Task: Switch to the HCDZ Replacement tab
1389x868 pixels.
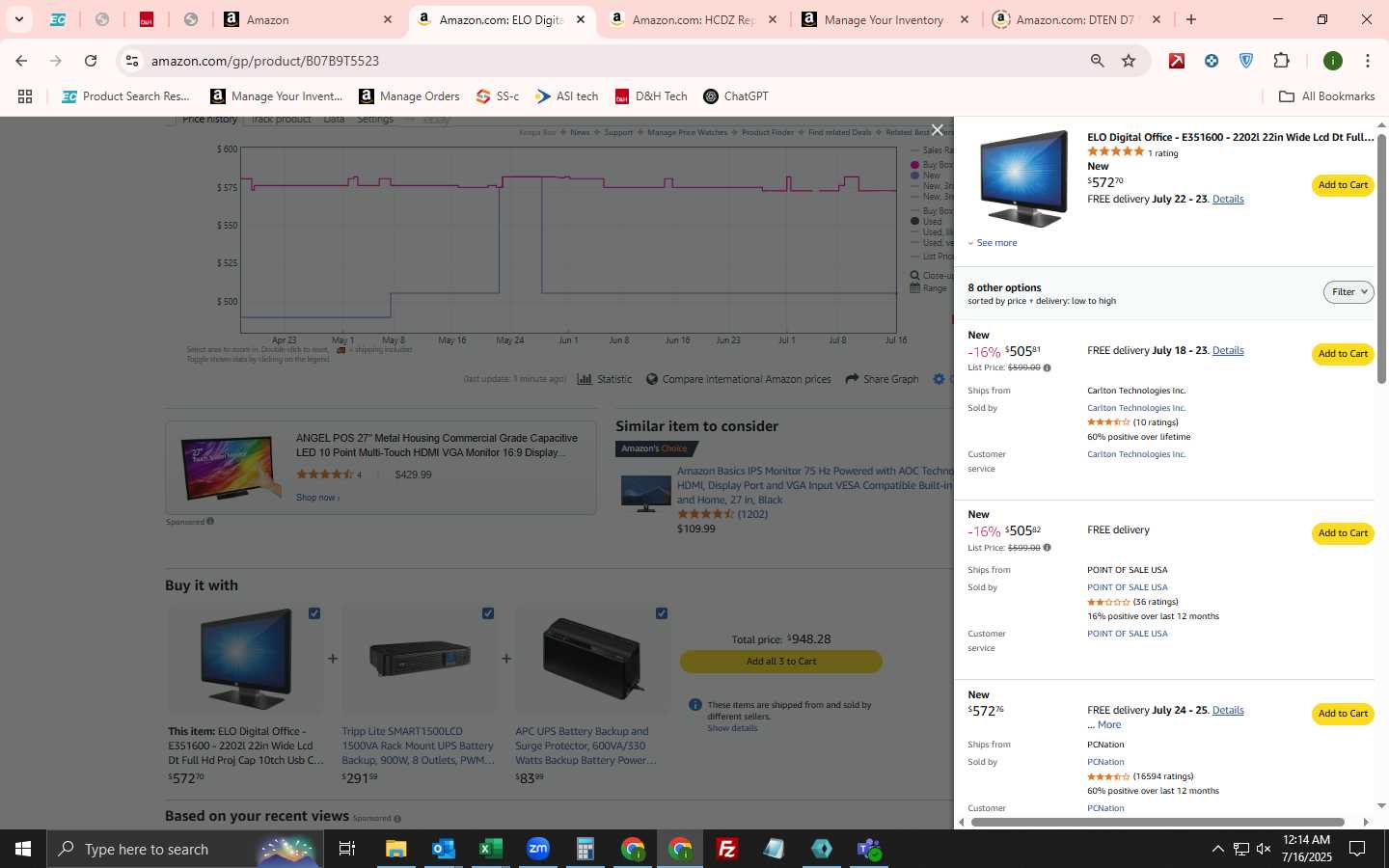Action: coord(693,19)
